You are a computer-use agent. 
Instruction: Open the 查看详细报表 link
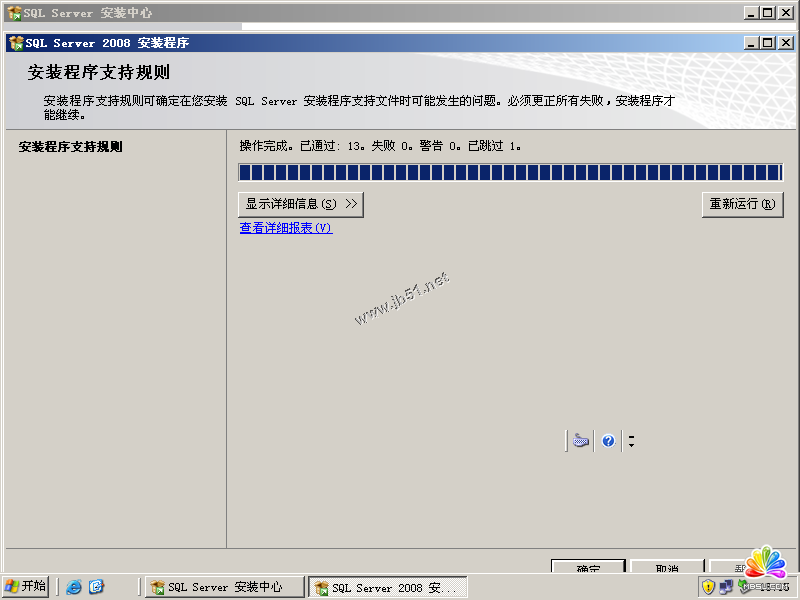click(285, 228)
